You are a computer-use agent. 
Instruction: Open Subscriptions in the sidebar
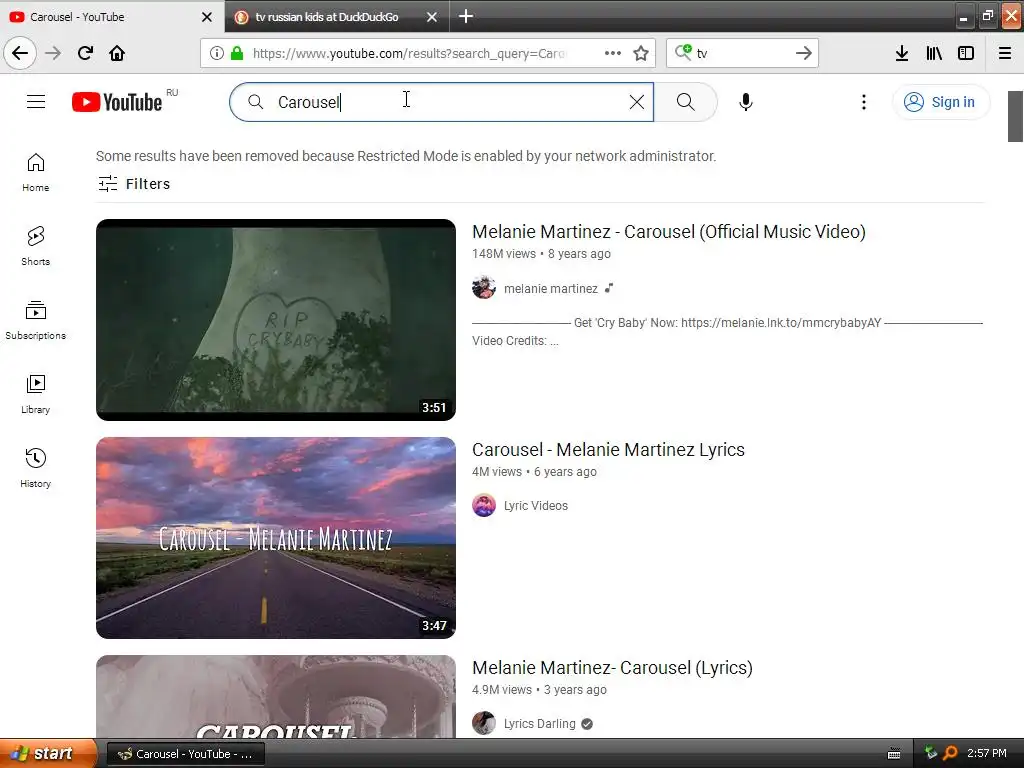36,320
